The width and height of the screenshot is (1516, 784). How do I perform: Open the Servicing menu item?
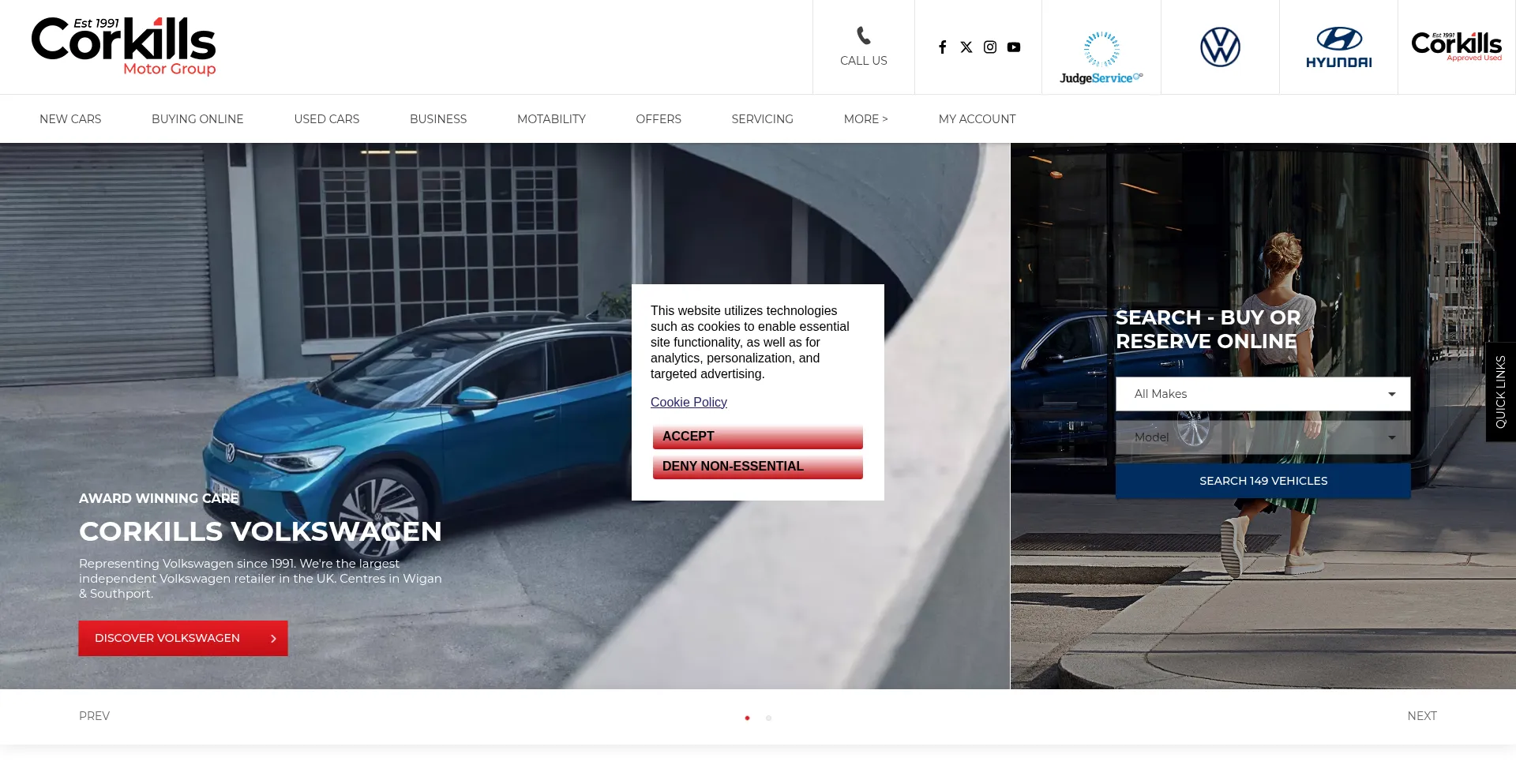763,119
